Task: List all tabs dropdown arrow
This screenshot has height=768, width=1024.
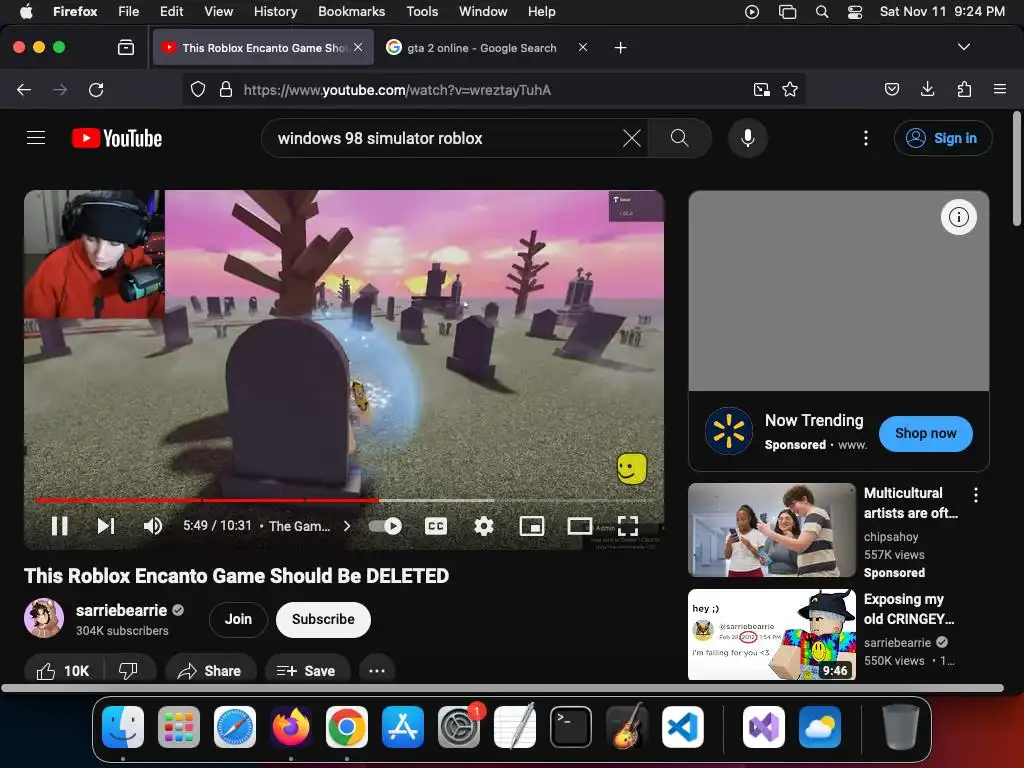Action: pyautogui.click(x=963, y=47)
